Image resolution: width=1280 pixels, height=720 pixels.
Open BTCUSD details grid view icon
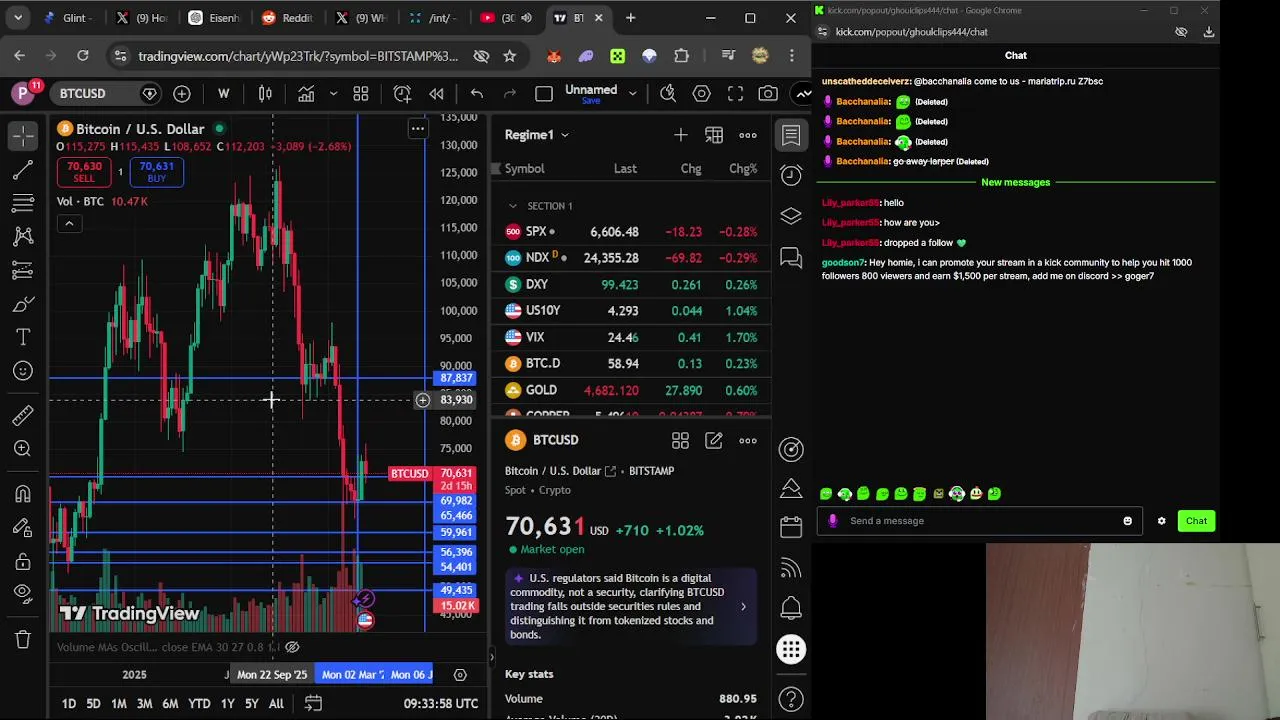click(680, 440)
